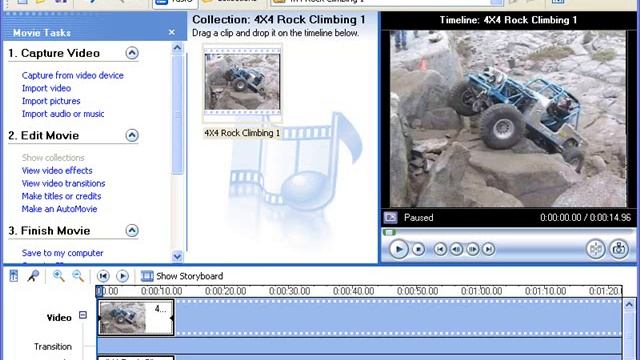Click the monitor Back button
This screenshot has height=360, width=640.
click(440, 249)
